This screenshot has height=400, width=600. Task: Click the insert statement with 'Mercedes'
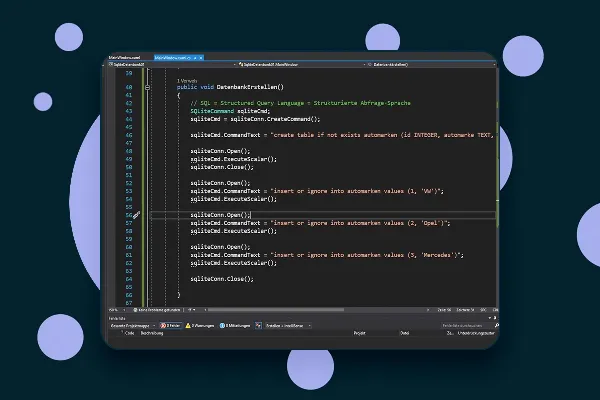(x=327, y=255)
